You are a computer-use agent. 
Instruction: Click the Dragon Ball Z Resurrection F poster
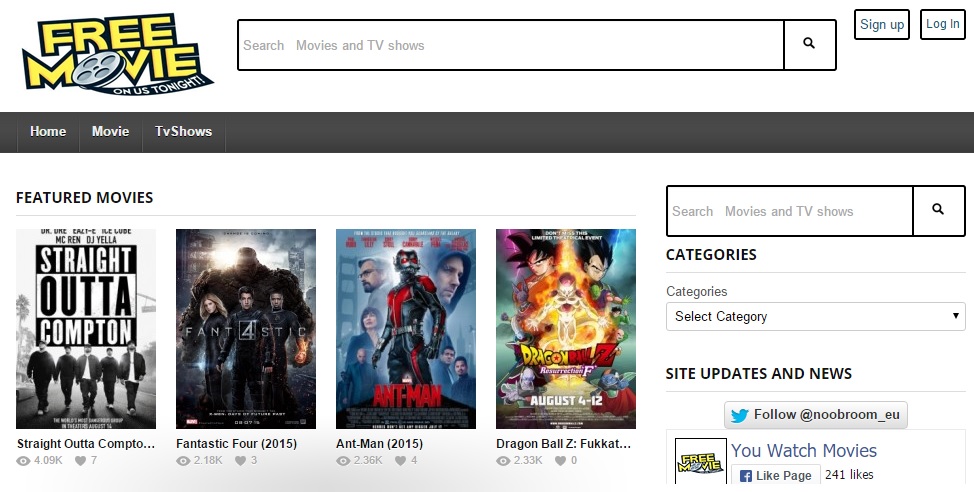[566, 329]
